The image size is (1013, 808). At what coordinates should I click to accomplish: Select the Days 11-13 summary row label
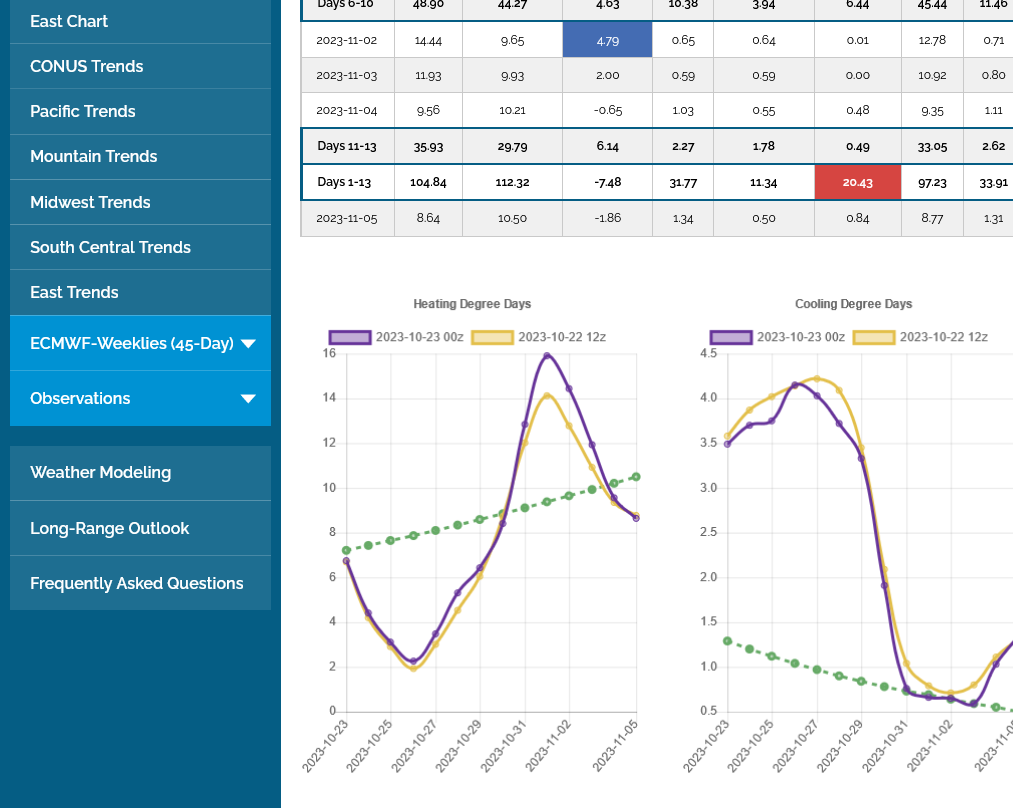pyautogui.click(x=347, y=146)
